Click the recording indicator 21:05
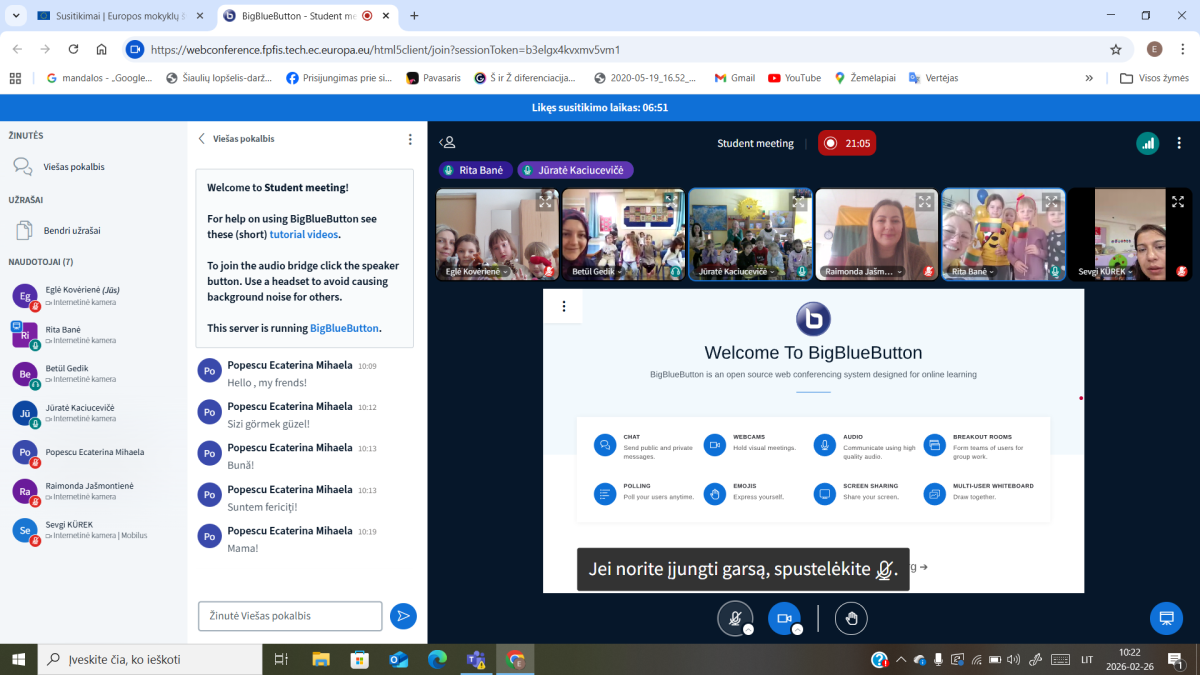The height and width of the screenshot is (675, 1200). coord(847,143)
